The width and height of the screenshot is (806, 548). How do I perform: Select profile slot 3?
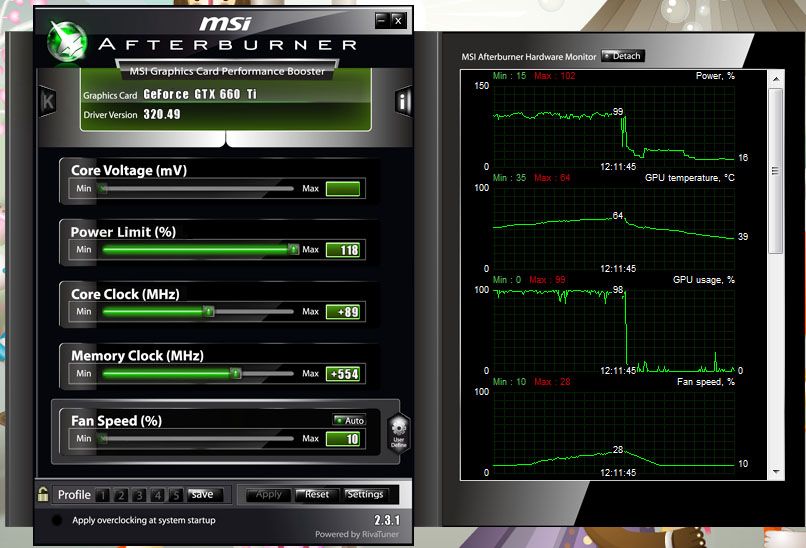[139, 495]
